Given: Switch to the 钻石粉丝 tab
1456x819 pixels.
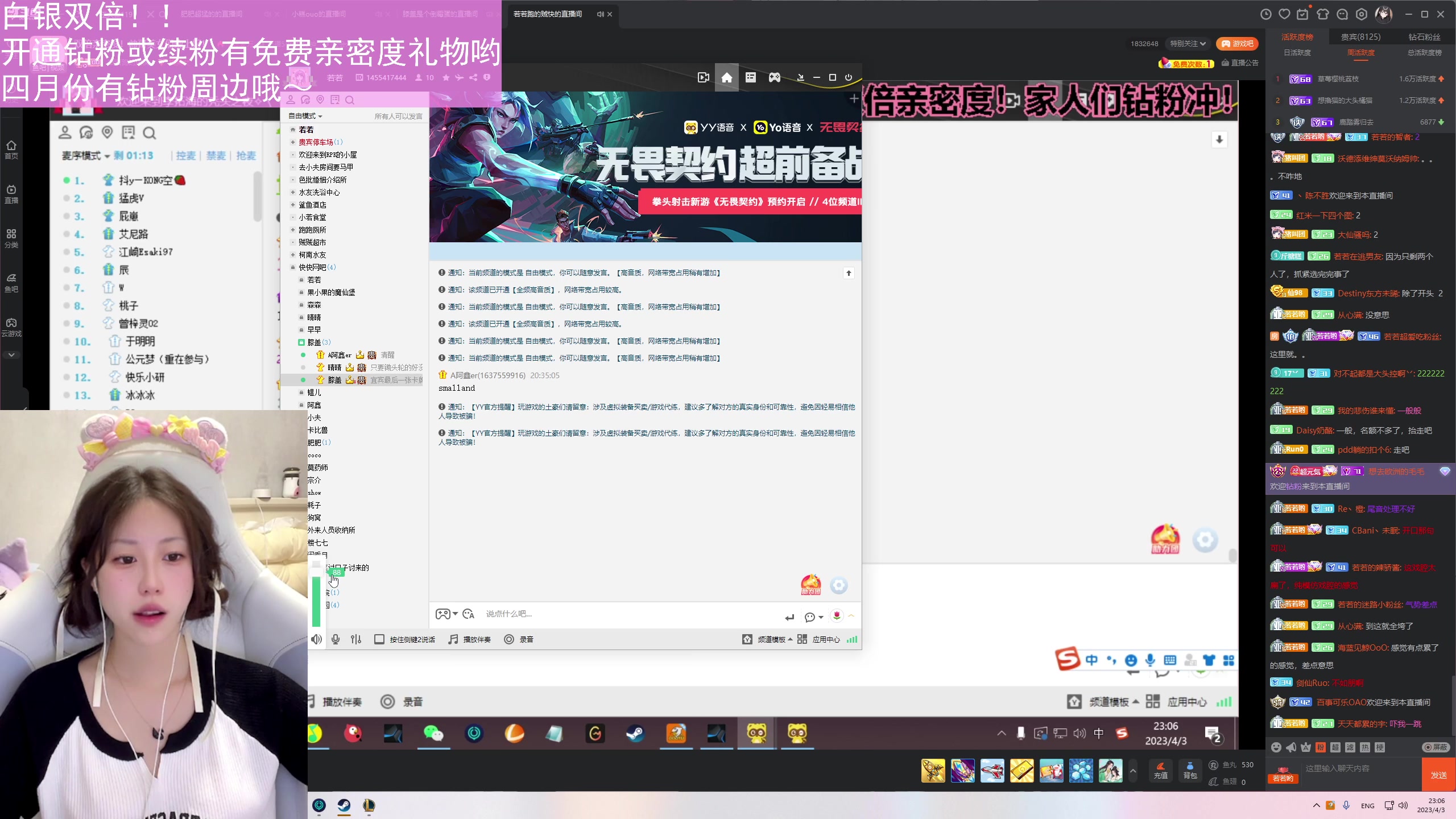Looking at the screenshot, I should [x=1424, y=37].
